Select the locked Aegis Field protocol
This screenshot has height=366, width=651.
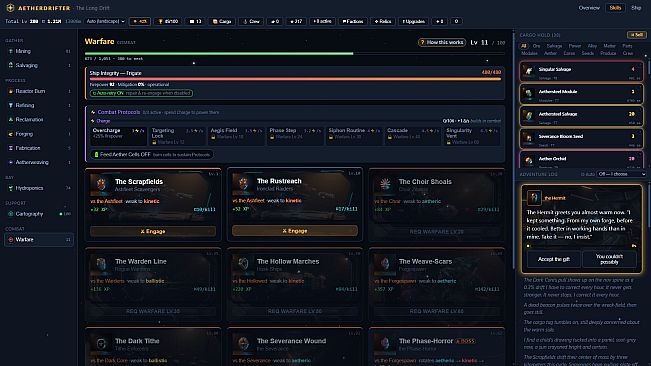coord(236,136)
